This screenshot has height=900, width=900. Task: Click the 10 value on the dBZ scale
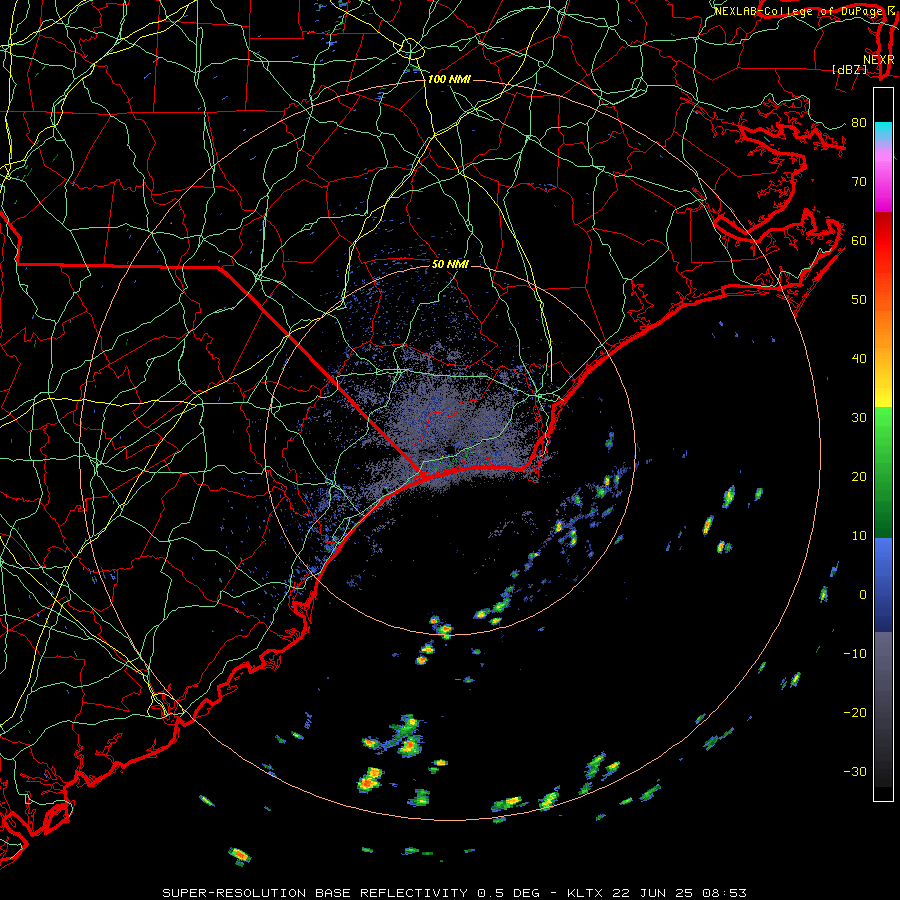[859, 536]
